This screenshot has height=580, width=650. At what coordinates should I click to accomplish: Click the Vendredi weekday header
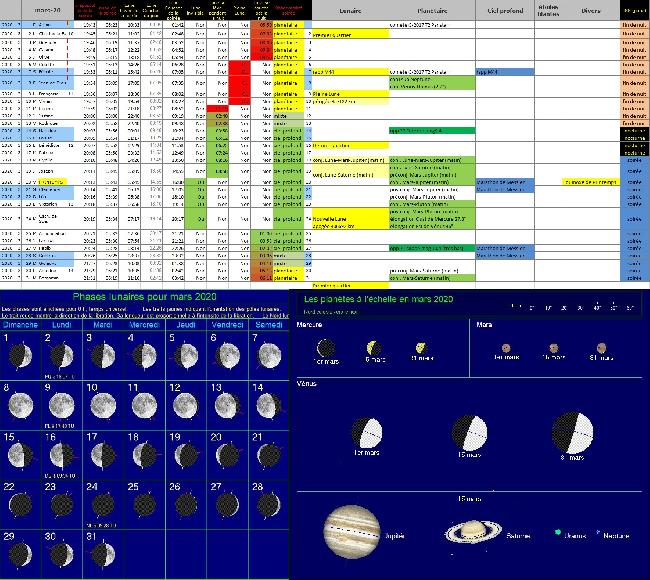pos(228,325)
